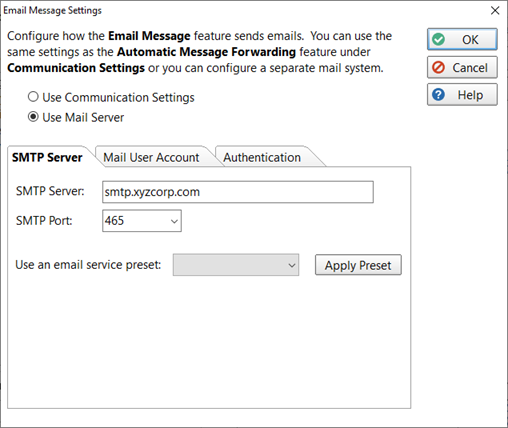
Task: Select Use Communication Settings option
Action: 111,97
